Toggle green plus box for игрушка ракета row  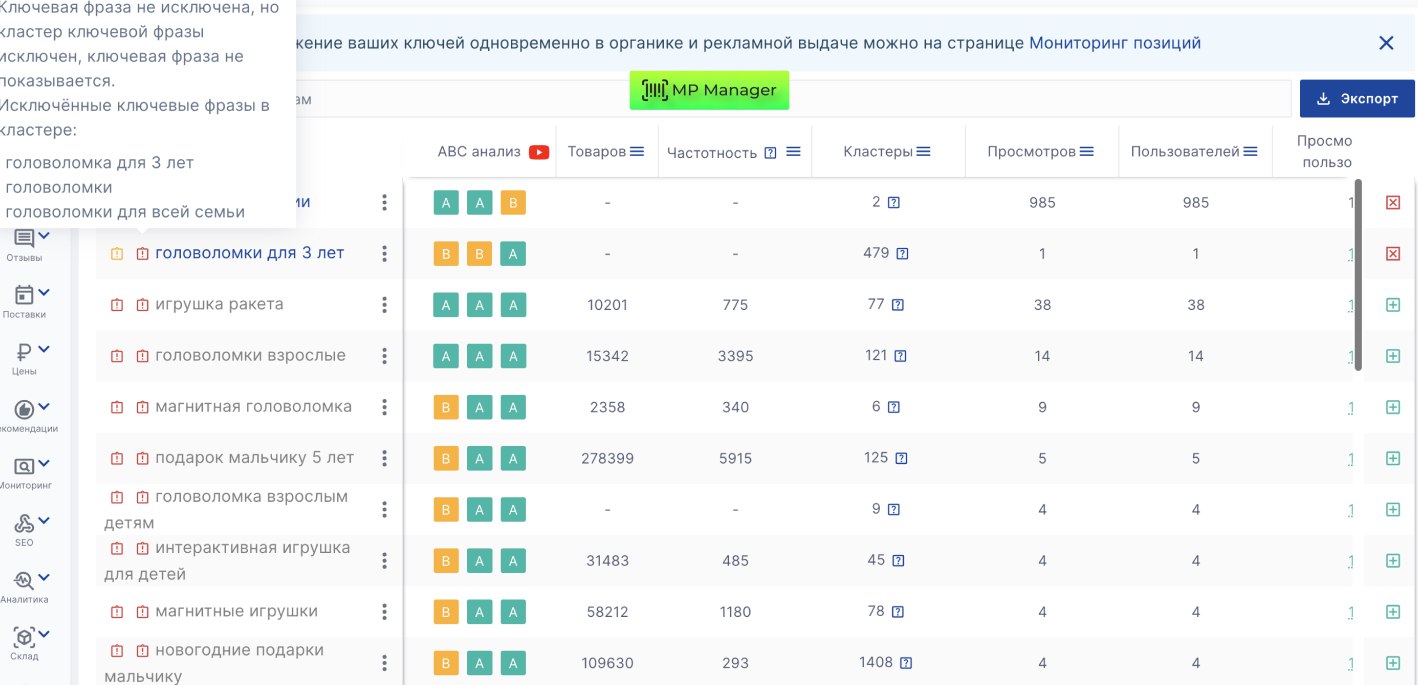coord(1393,305)
